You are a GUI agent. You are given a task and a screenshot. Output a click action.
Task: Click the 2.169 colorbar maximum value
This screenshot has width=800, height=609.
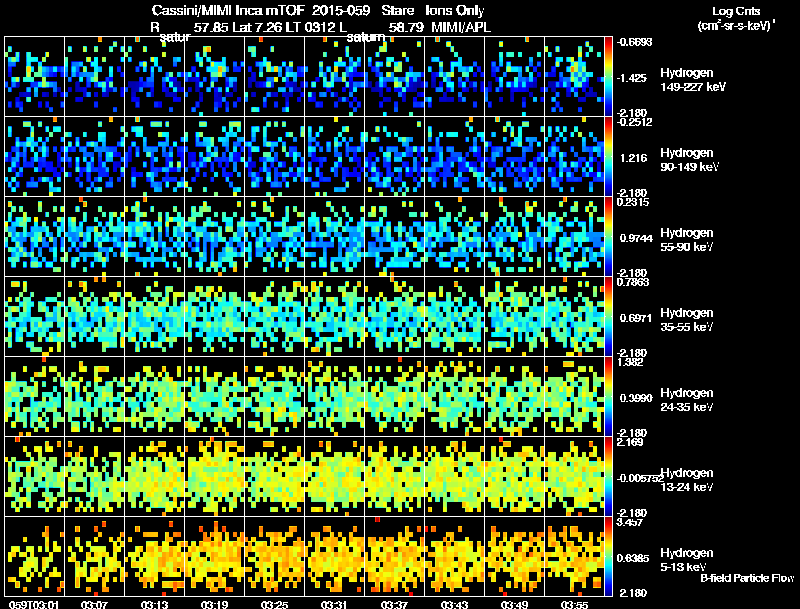point(630,442)
